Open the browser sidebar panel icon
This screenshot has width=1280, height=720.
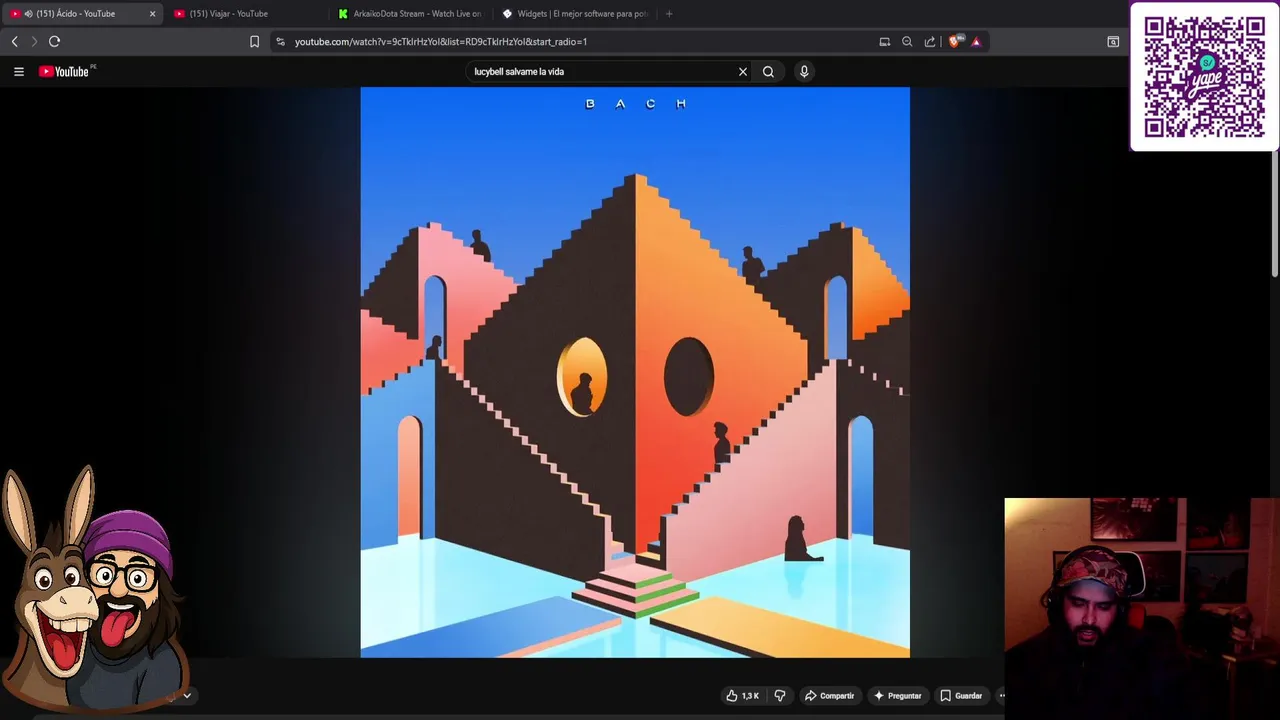click(1113, 42)
